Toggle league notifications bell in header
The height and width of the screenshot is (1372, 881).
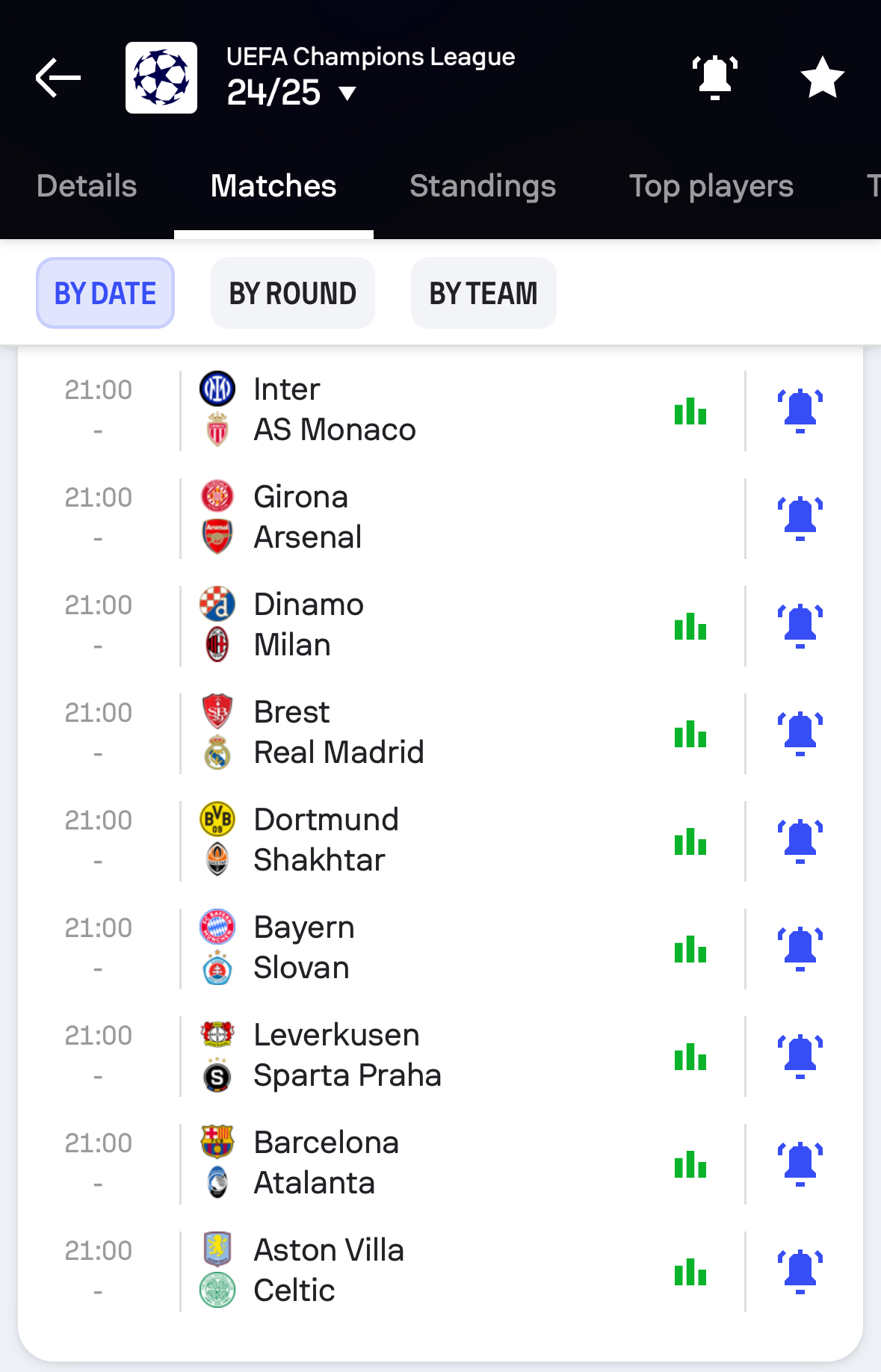715,78
